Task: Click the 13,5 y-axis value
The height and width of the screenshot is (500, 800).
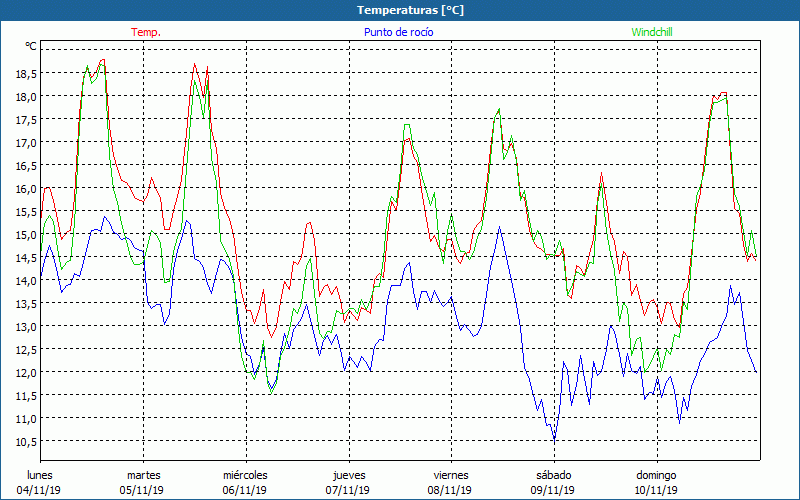Action: point(26,304)
